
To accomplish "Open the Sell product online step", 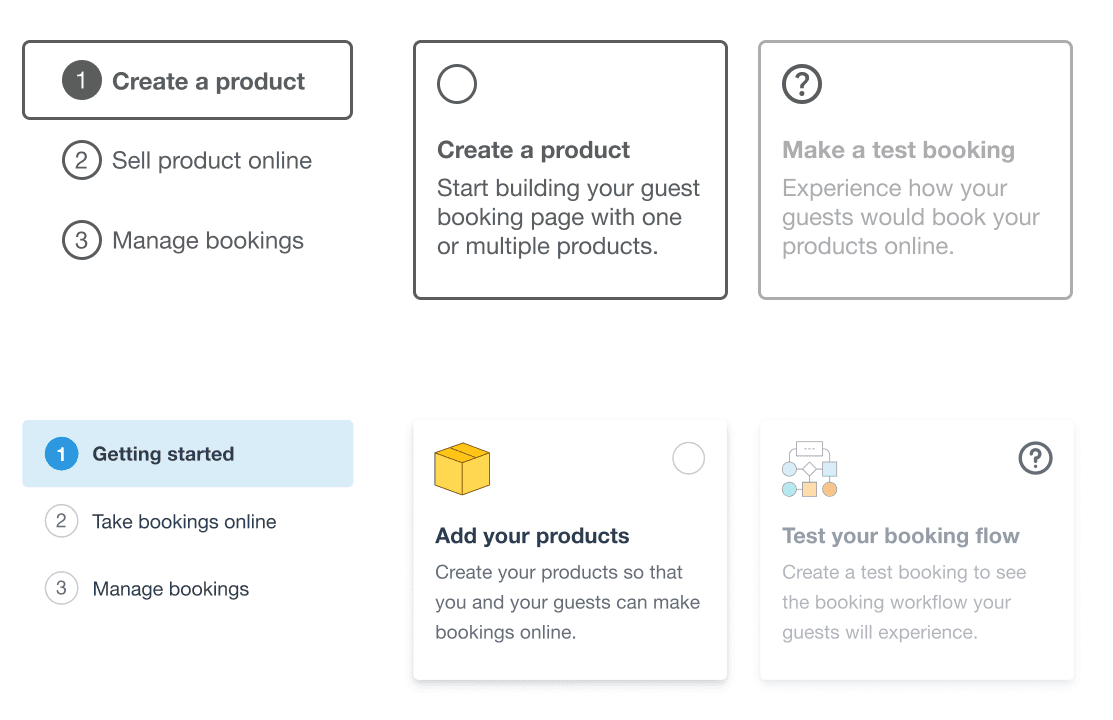I will point(212,161).
